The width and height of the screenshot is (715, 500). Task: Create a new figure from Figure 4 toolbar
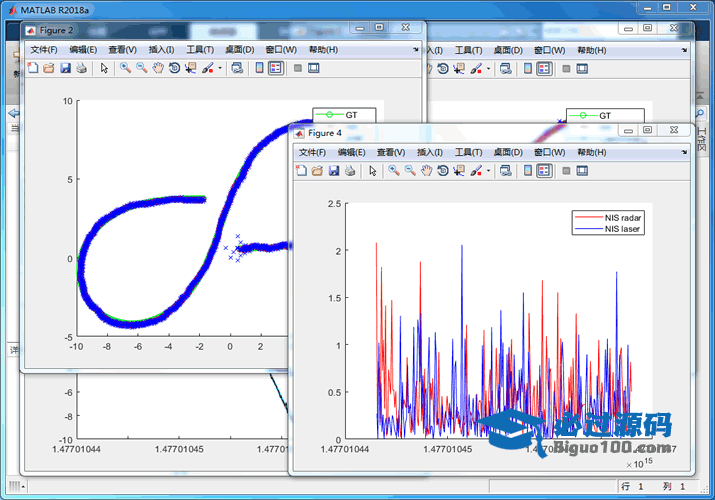[301, 171]
